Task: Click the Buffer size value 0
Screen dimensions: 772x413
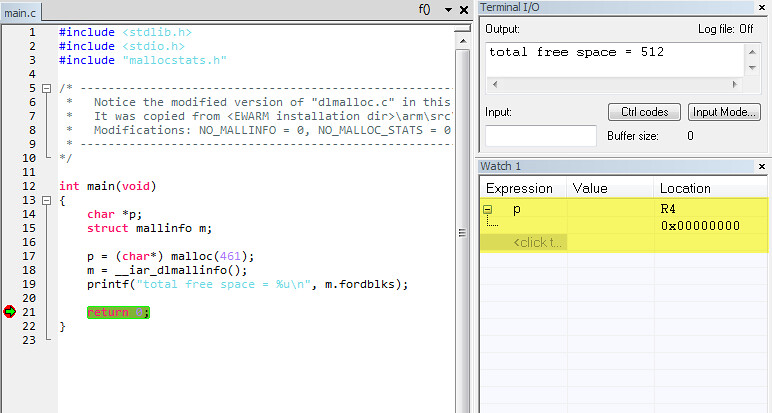Action: [690, 136]
